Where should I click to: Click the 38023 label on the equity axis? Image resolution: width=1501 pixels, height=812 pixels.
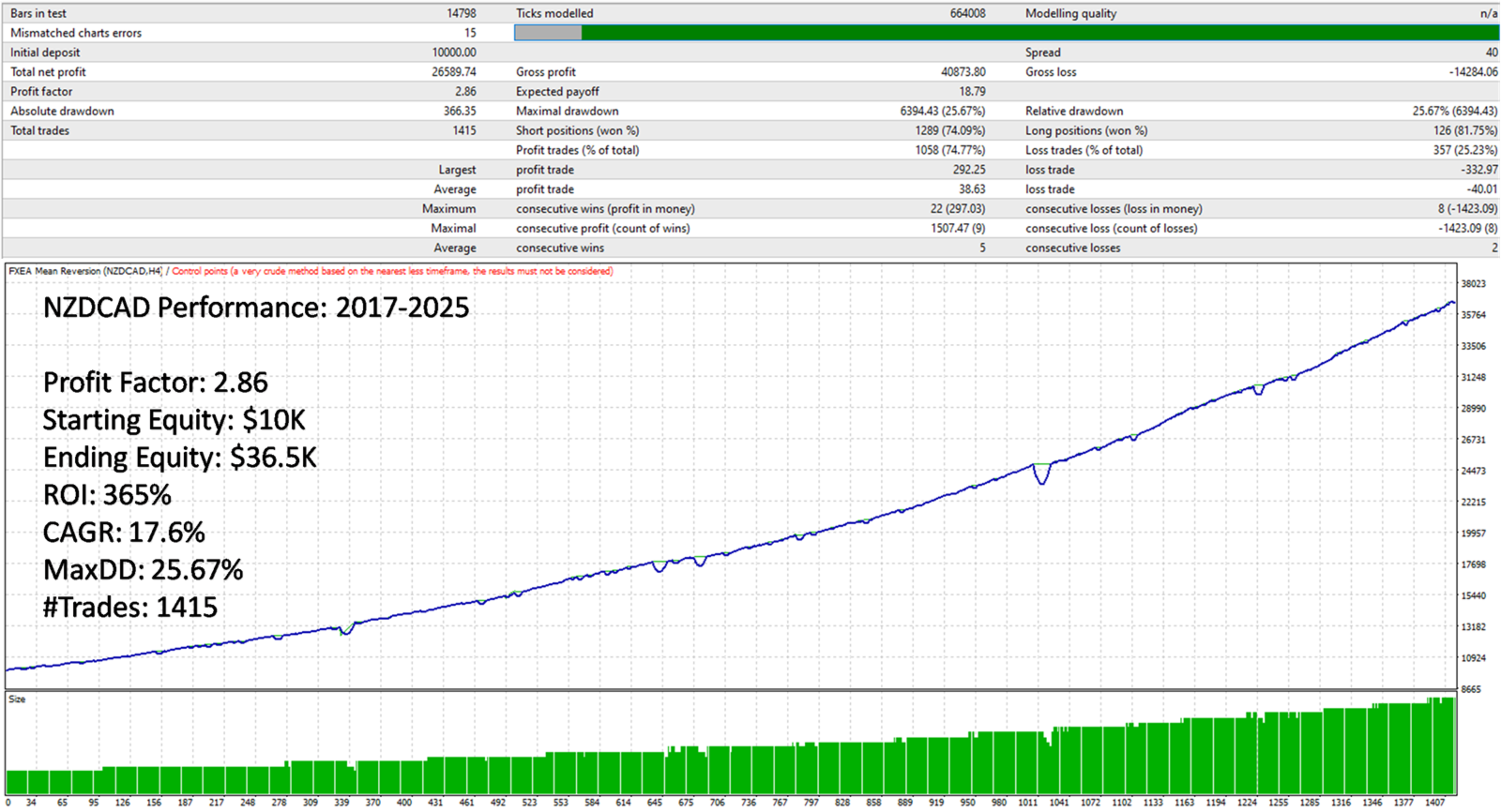click(x=1473, y=284)
